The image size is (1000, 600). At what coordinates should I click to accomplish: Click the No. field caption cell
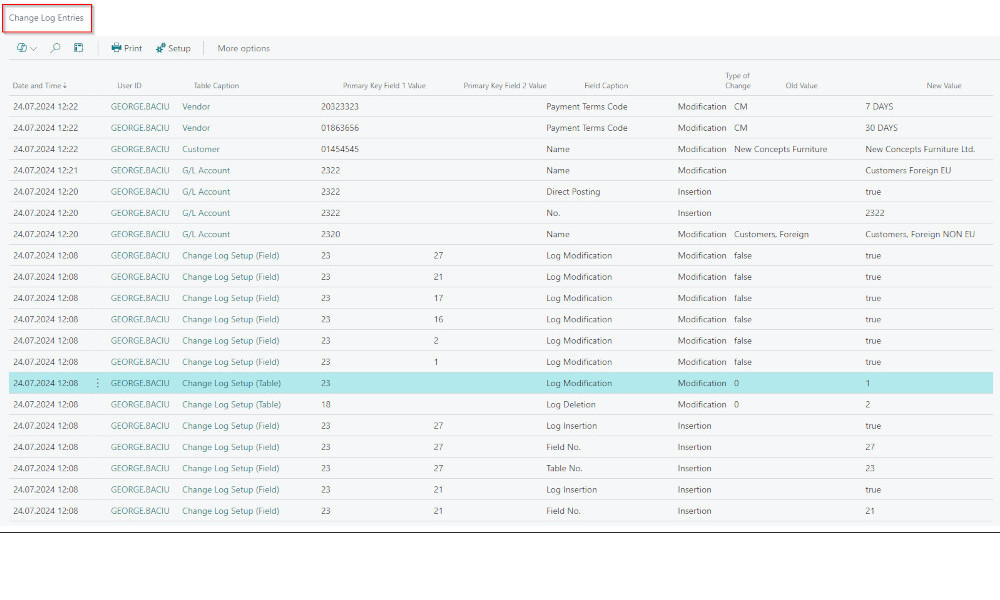click(x=553, y=213)
